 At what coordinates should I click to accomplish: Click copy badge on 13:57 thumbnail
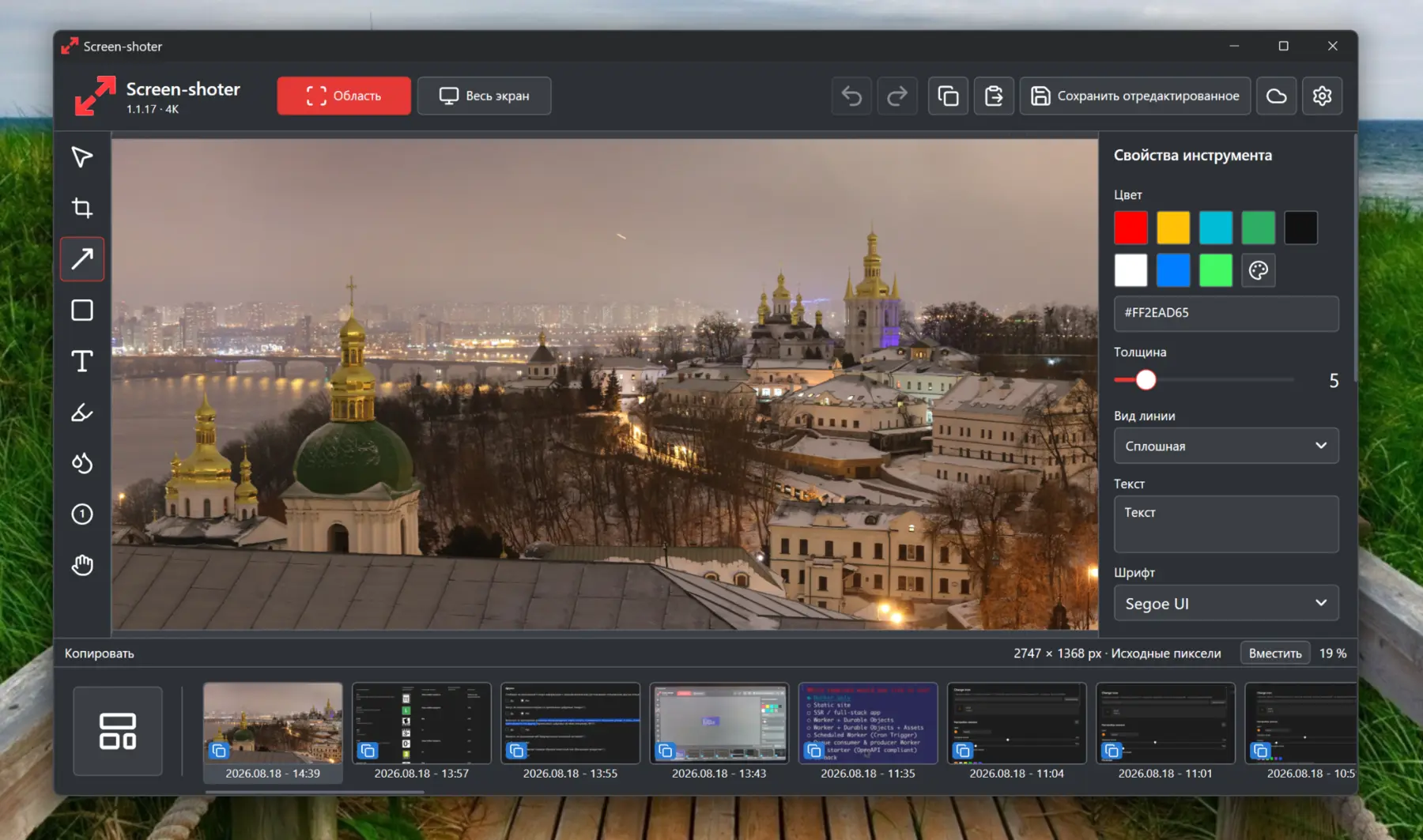coord(368,750)
